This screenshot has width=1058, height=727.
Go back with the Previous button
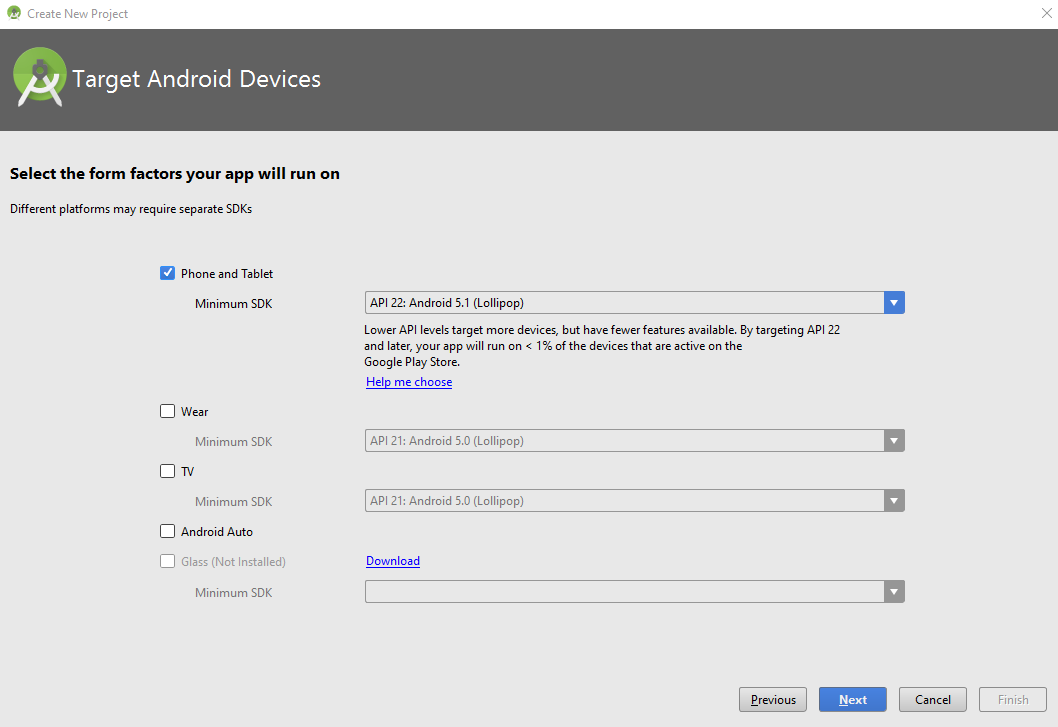(772, 700)
